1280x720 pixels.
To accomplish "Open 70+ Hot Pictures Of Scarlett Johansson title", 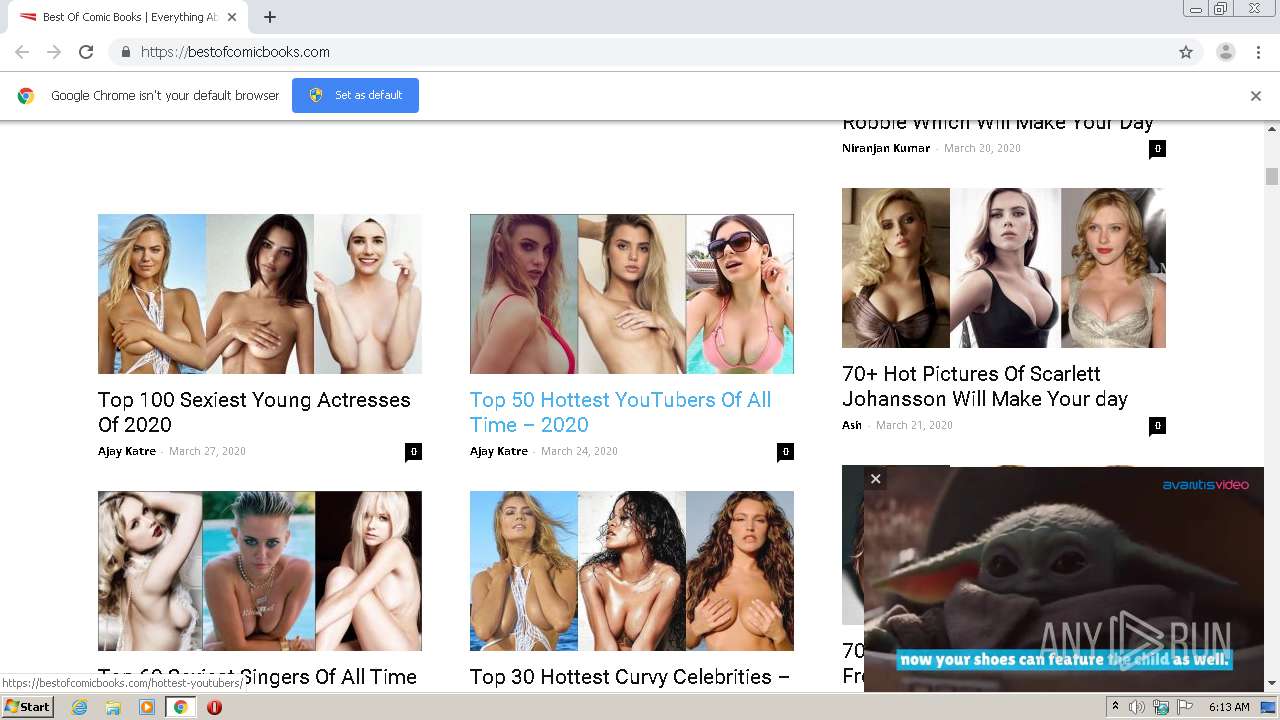I will point(985,386).
